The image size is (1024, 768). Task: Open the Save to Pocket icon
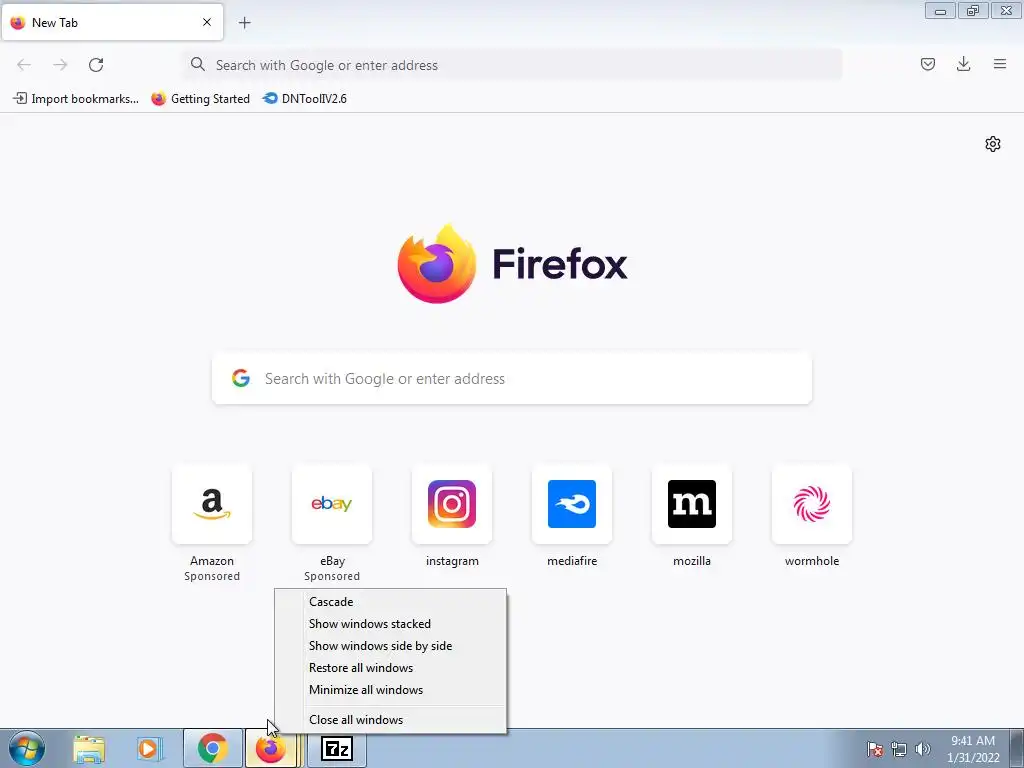coord(927,64)
